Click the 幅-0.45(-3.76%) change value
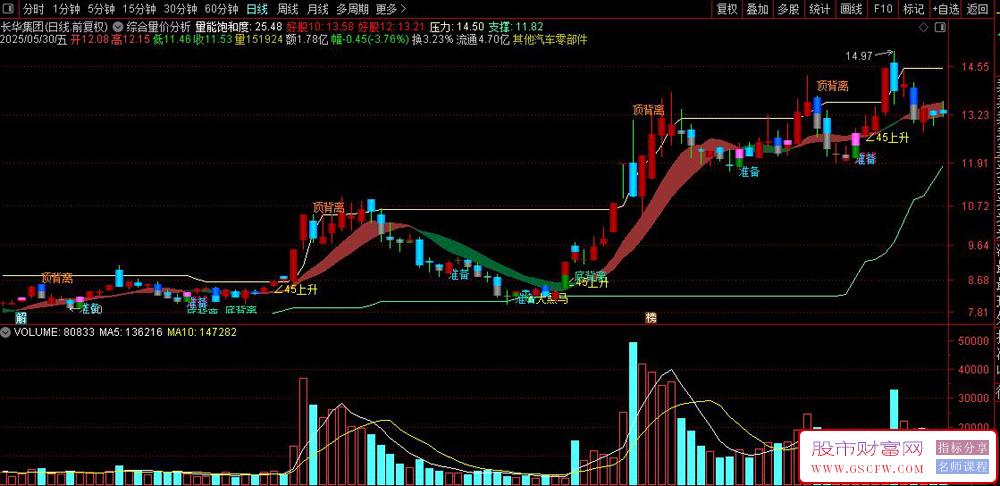This screenshot has height=486, width=1000. coord(369,39)
